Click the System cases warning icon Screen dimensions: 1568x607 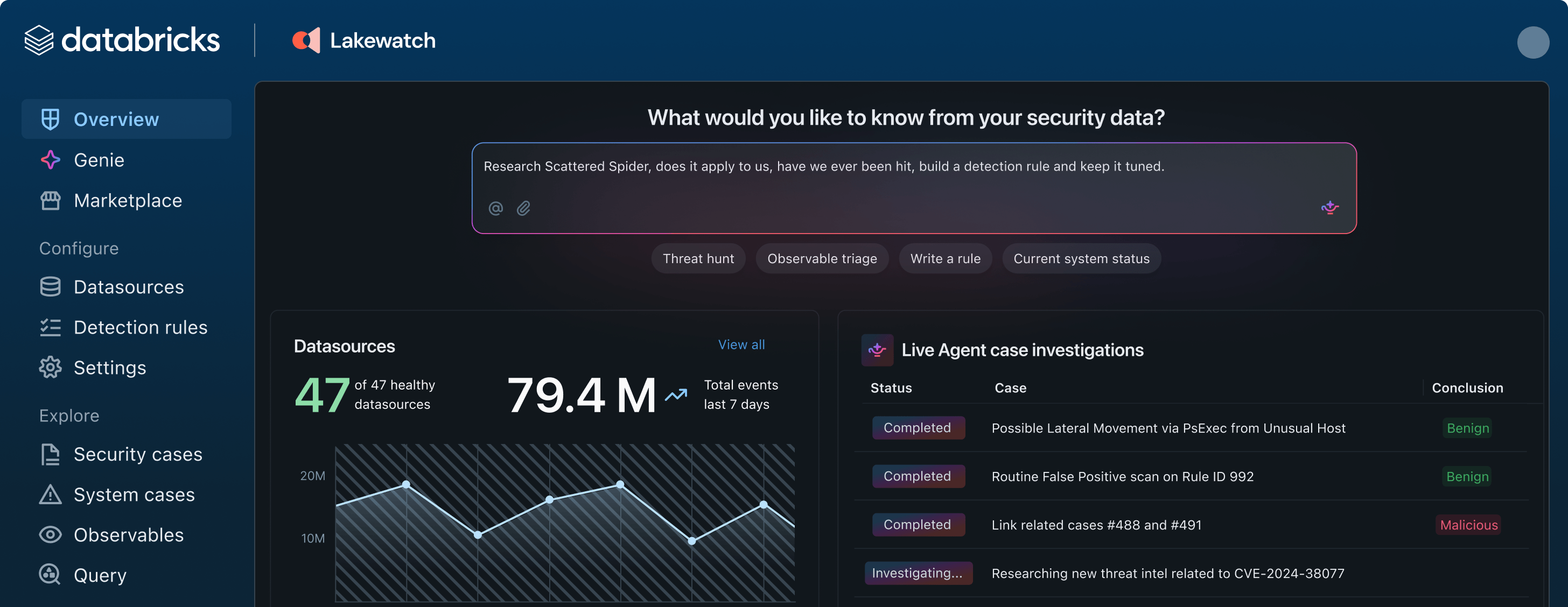[51, 495]
